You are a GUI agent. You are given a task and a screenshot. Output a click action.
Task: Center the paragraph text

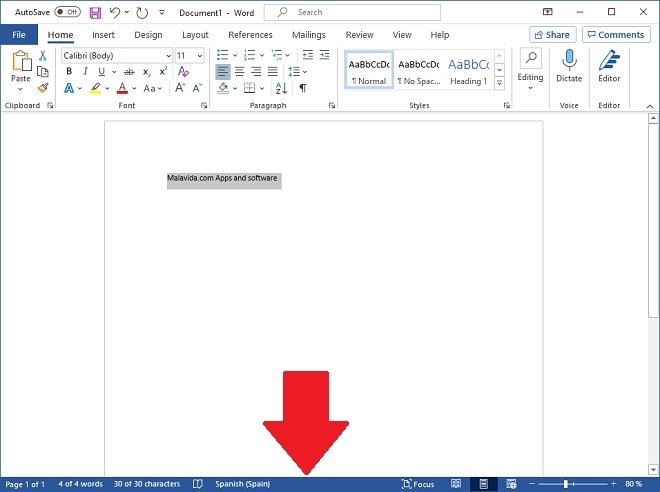[x=240, y=72]
